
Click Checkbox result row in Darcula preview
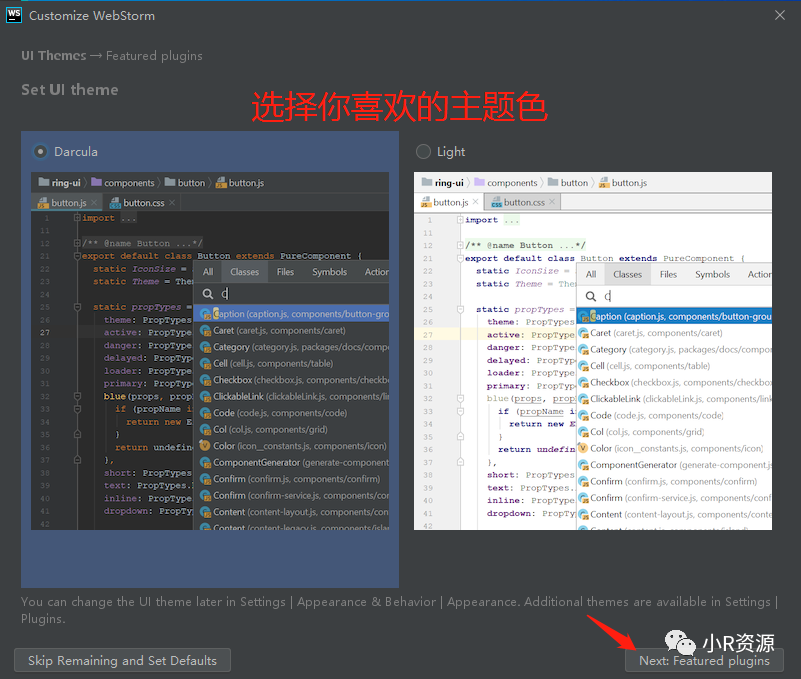(x=292, y=380)
